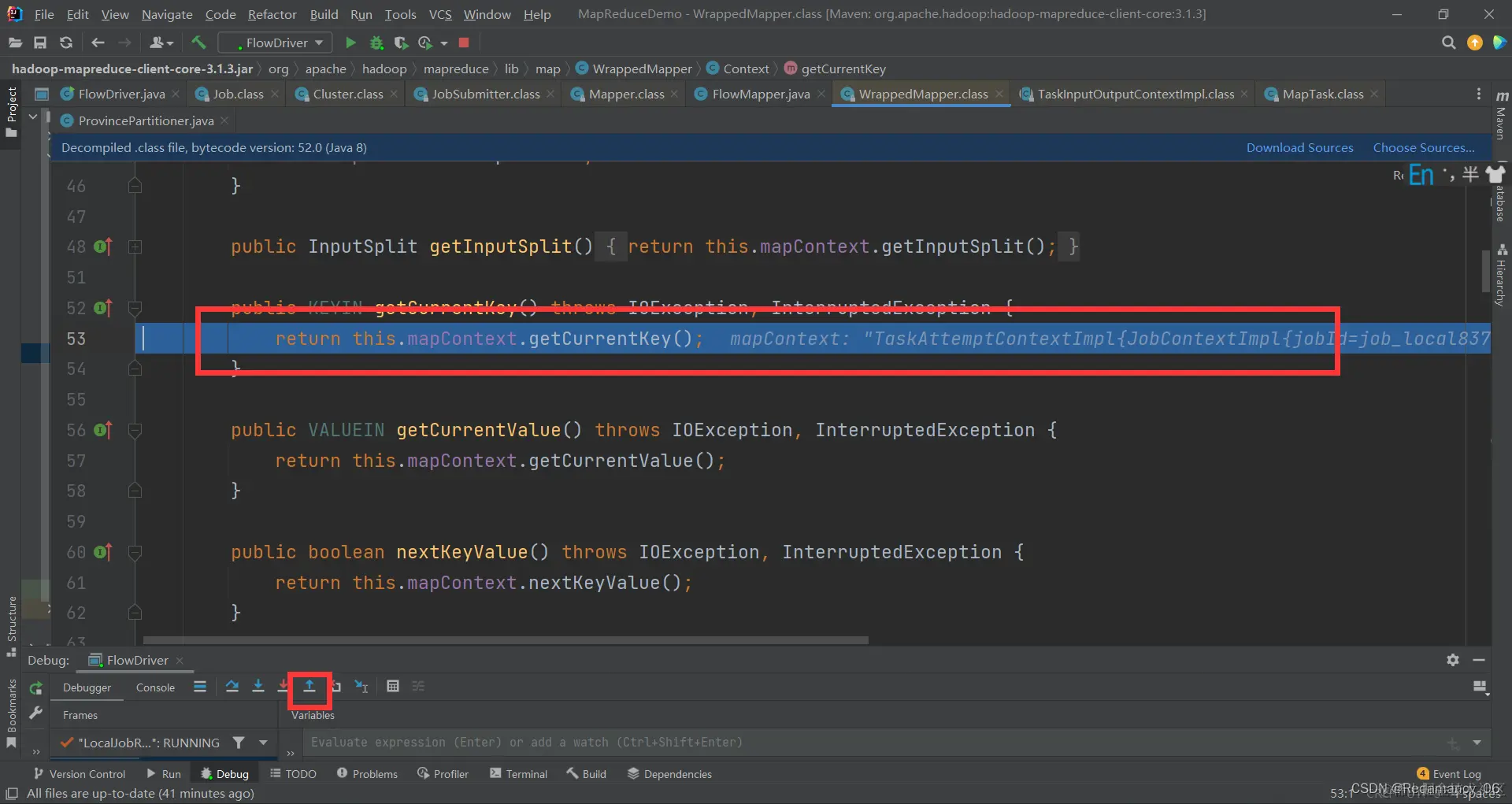Navigate back with the left arrow
The height and width of the screenshot is (804, 1512).
(x=98, y=43)
